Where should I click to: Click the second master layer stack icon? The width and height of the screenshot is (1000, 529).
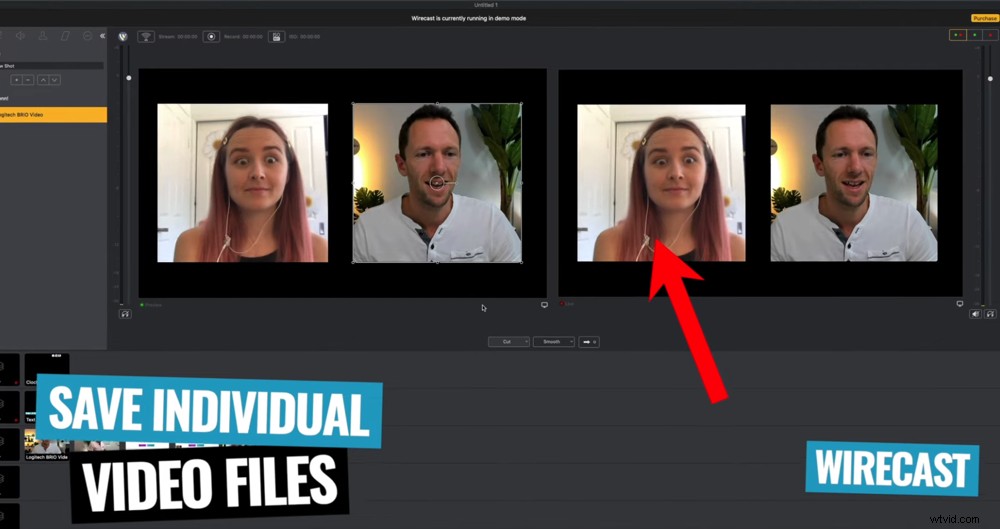pyautogui.click(x=1, y=403)
